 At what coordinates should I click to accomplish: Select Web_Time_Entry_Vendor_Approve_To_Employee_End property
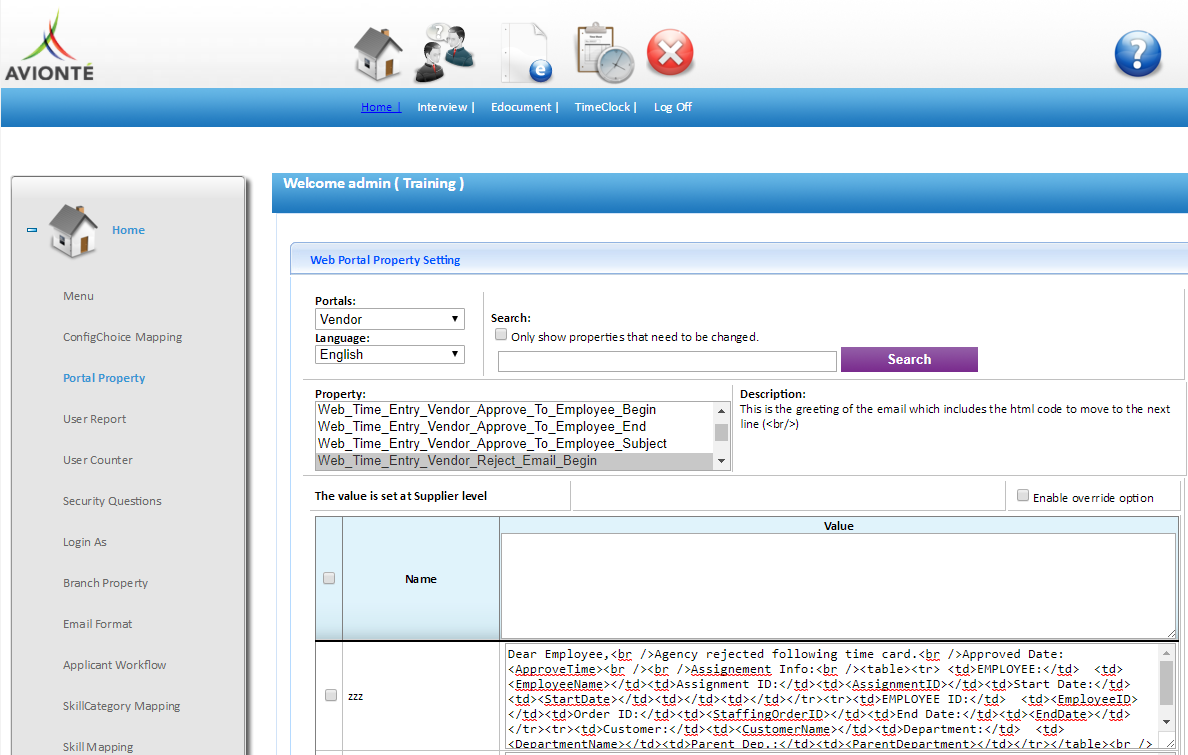click(514, 426)
